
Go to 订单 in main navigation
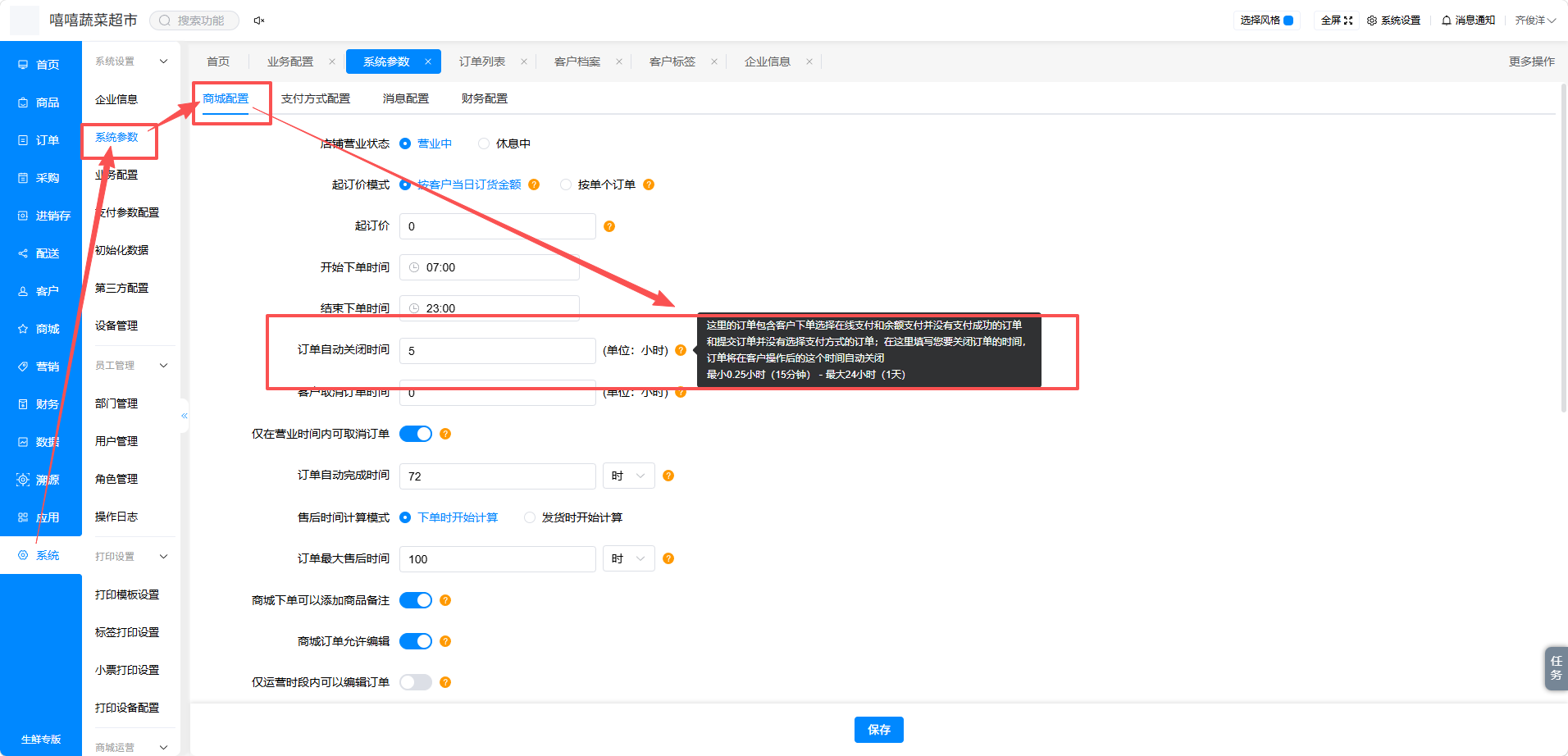(x=41, y=140)
